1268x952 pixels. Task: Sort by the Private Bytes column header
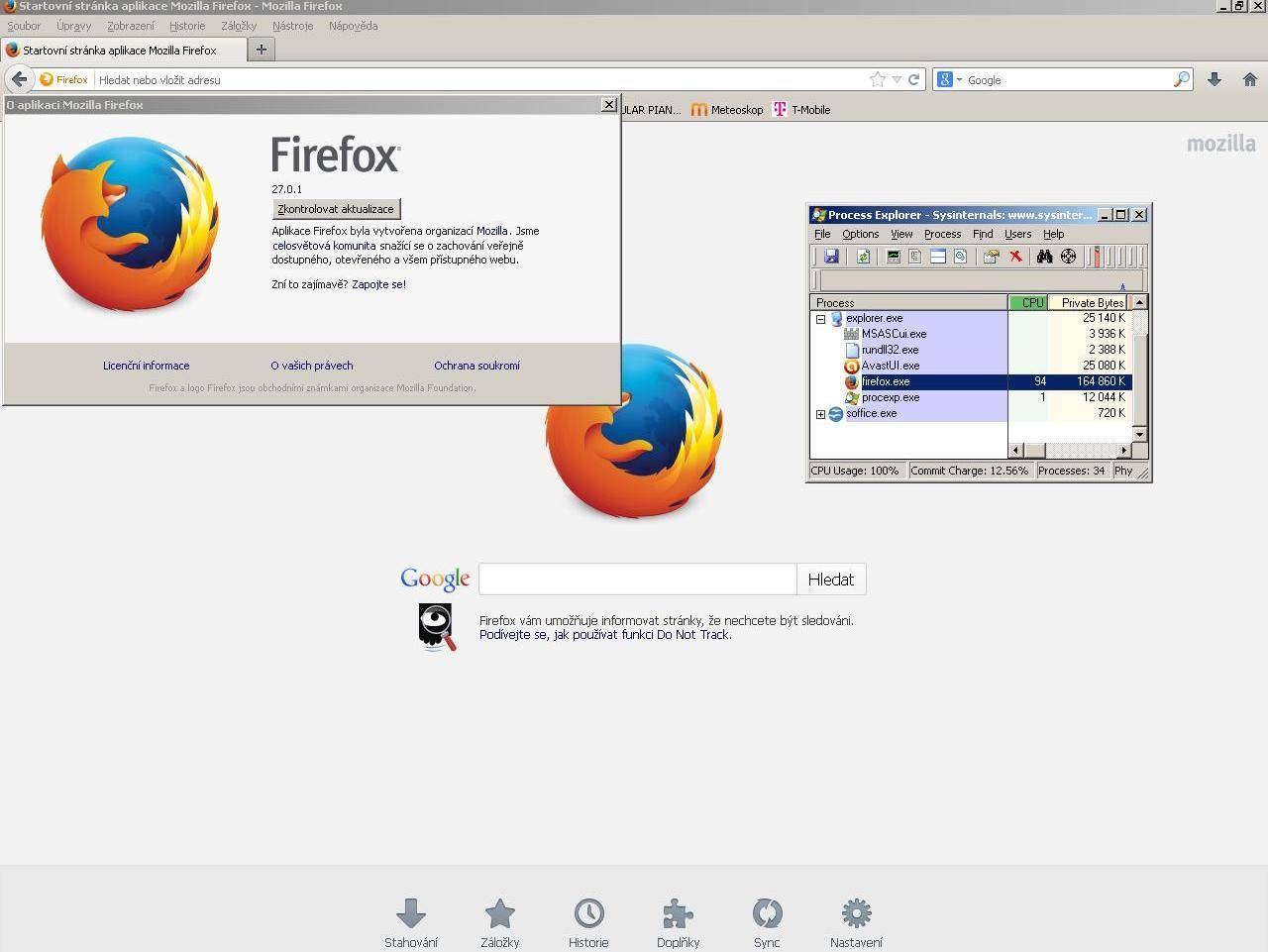pos(1089,302)
